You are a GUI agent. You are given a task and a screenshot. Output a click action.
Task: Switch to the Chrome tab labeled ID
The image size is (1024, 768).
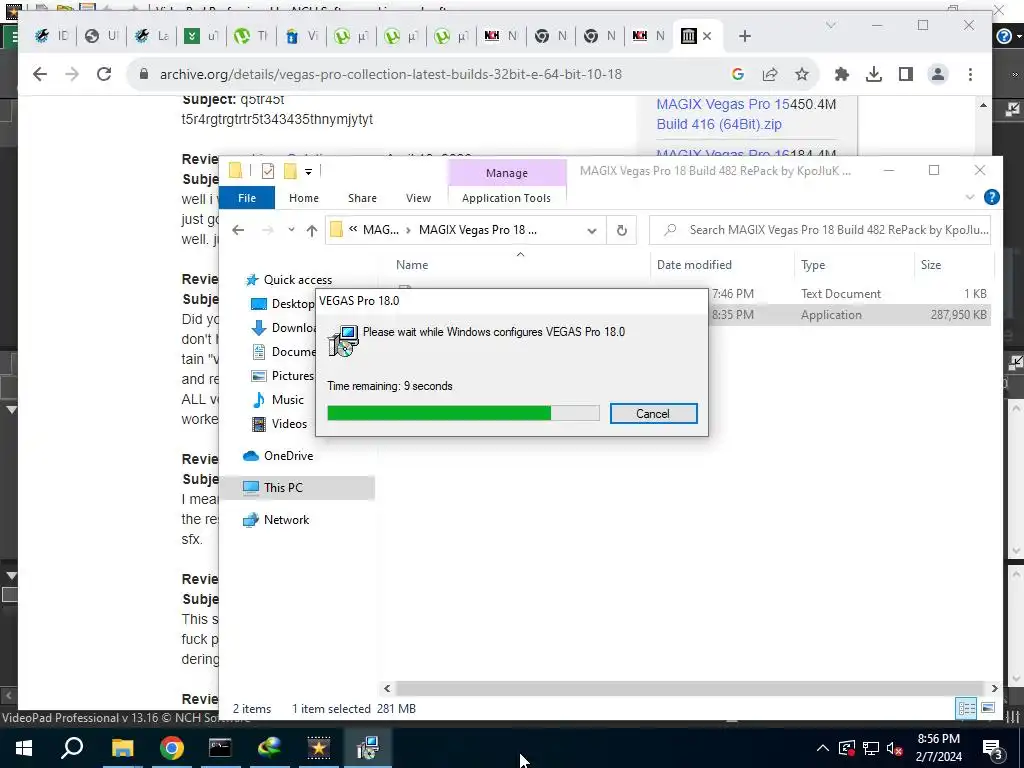point(52,36)
